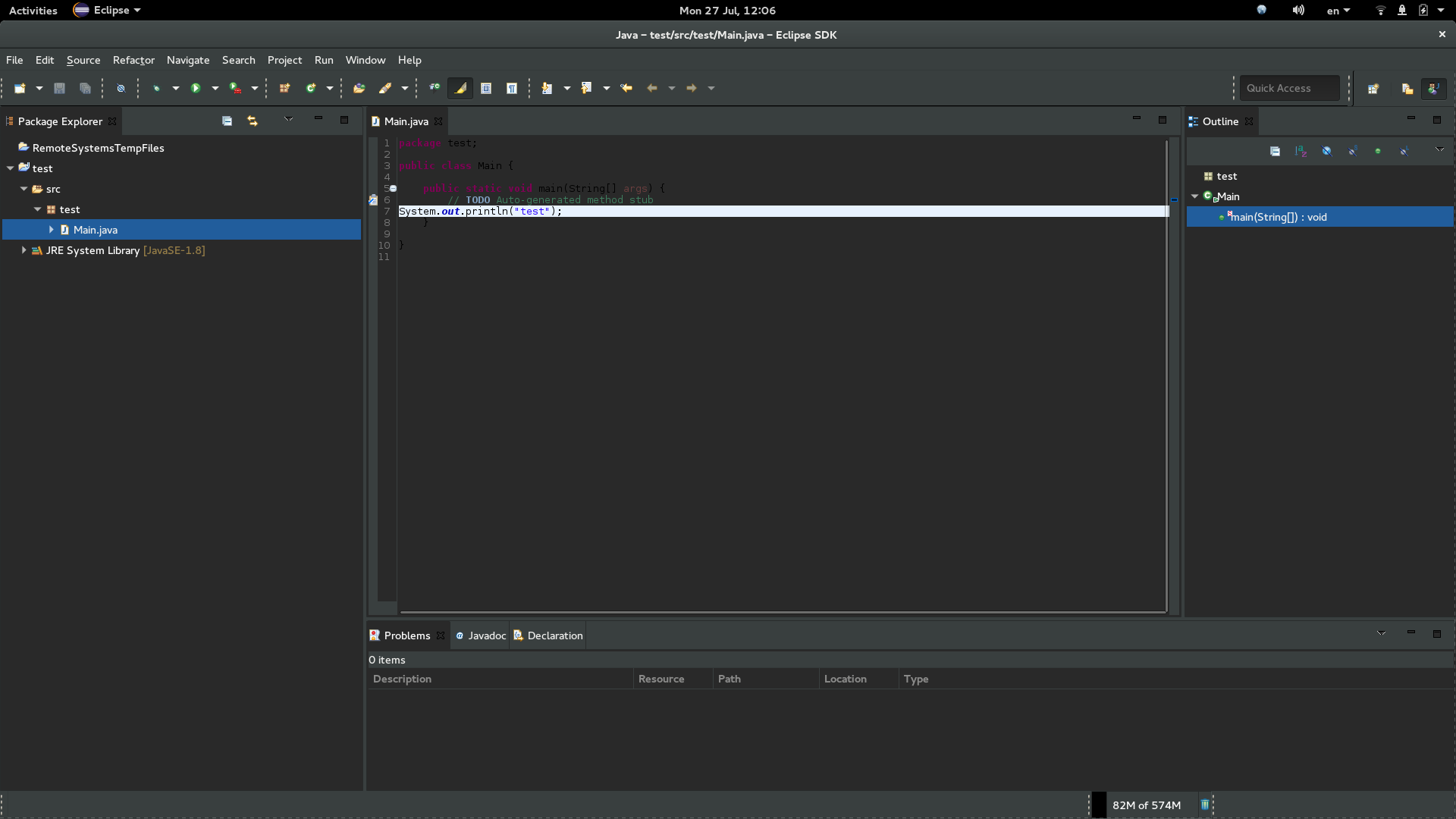
Task: Select main(String[]) method in Outline
Action: tap(1320, 217)
